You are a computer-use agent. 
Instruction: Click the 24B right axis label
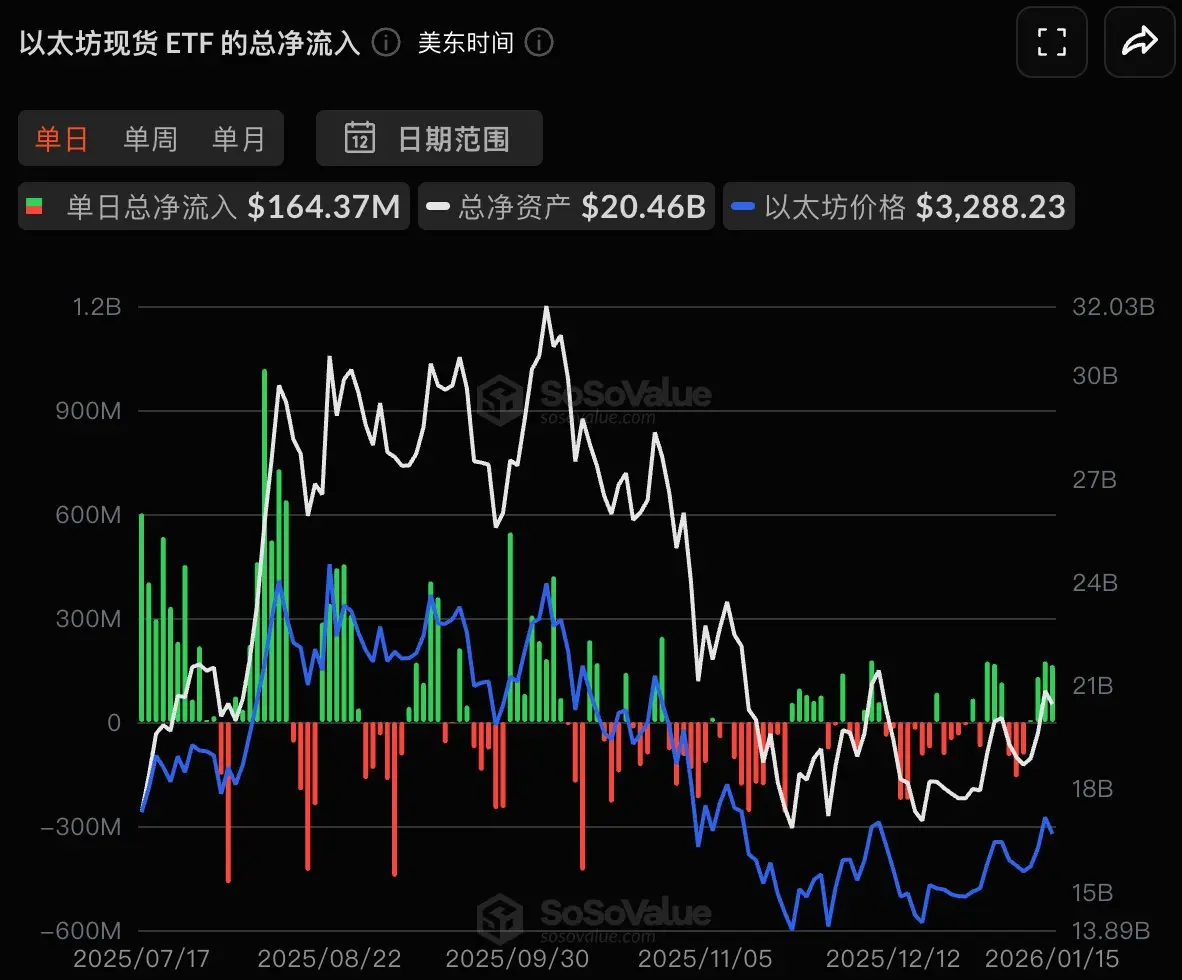click(1095, 583)
